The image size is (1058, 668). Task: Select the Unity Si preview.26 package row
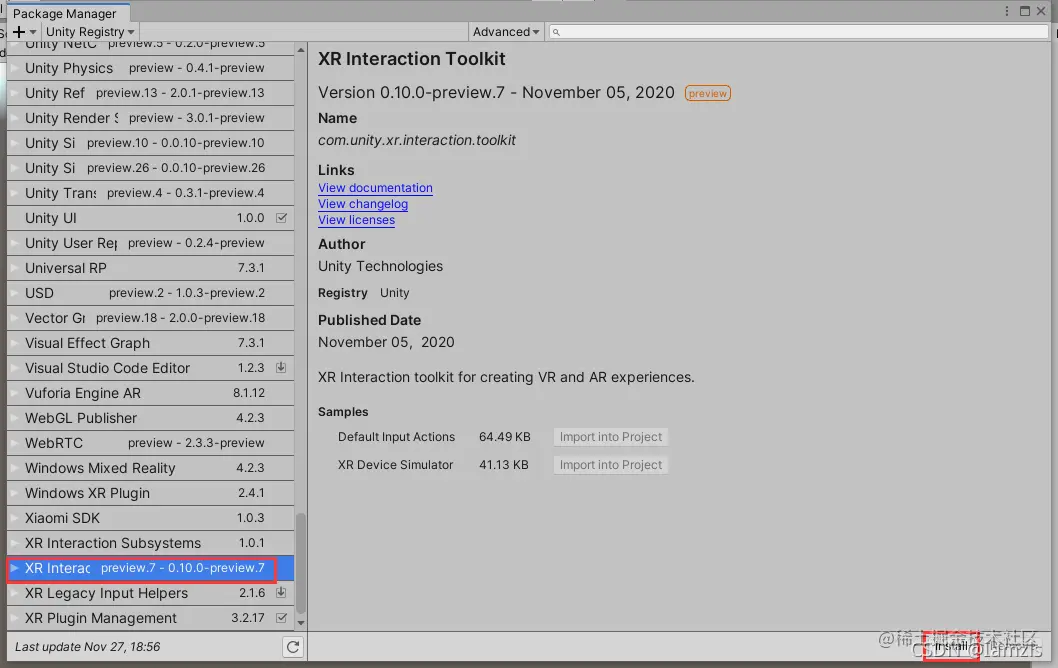coord(150,168)
